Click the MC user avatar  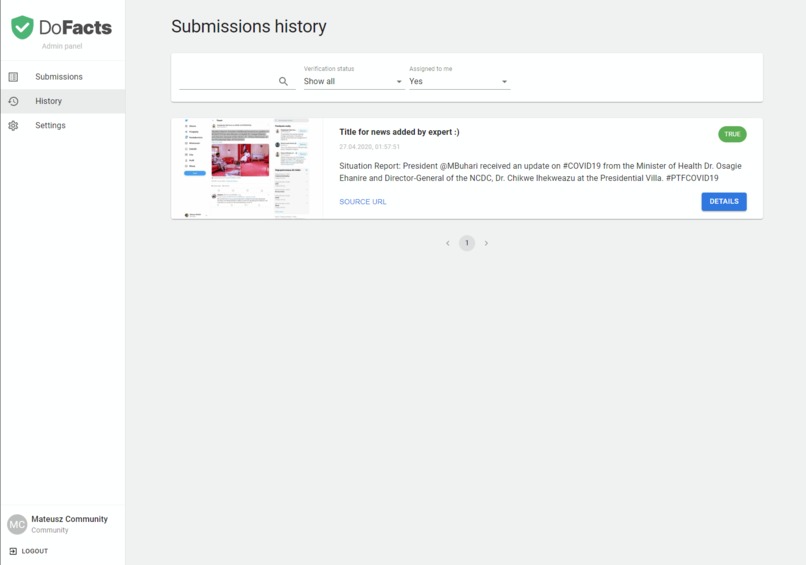pyautogui.click(x=17, y=524)
